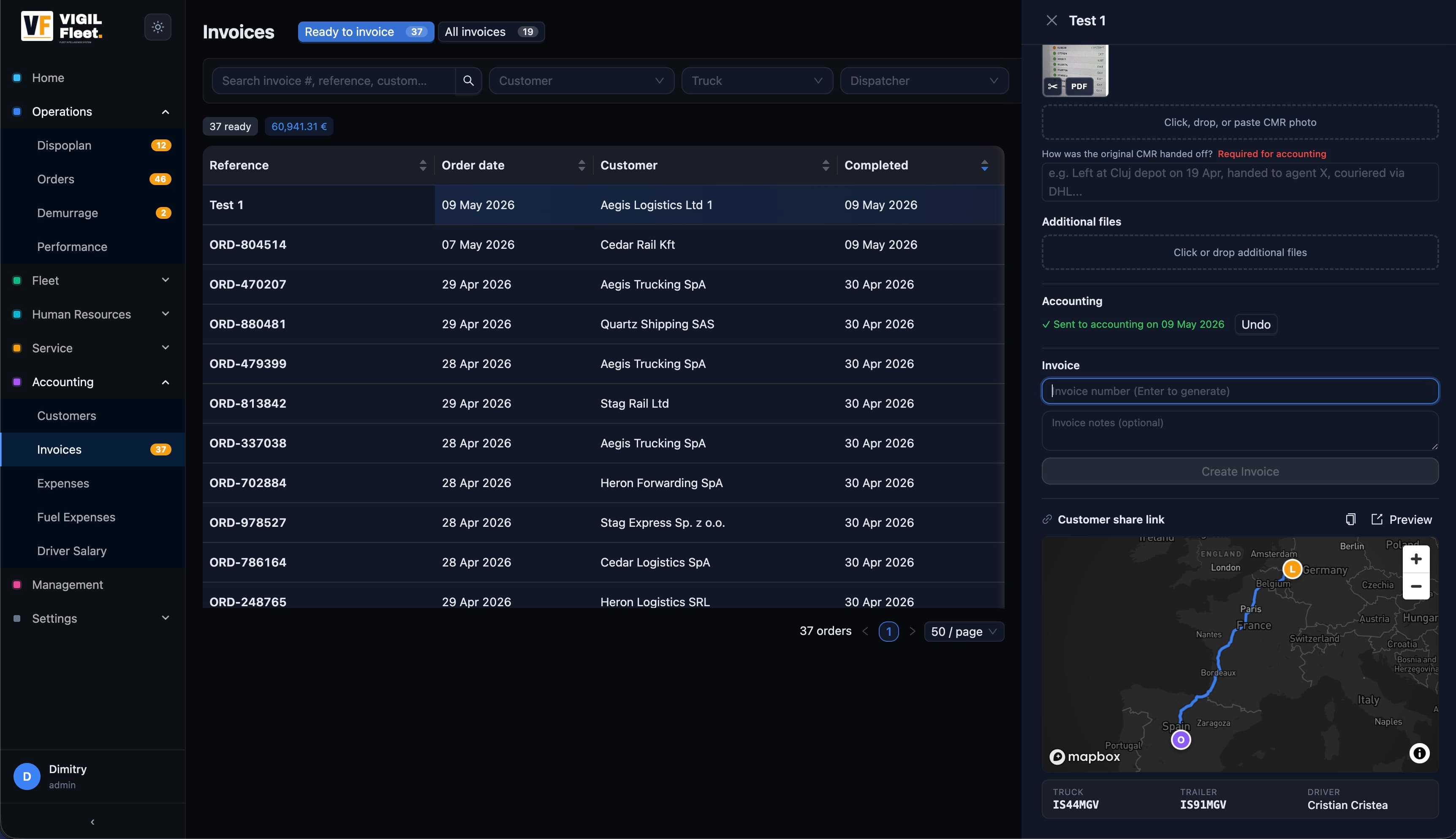Click the search magnifier icon
The height and width of the screenshot is (839, 1456).
click(469, 81)
